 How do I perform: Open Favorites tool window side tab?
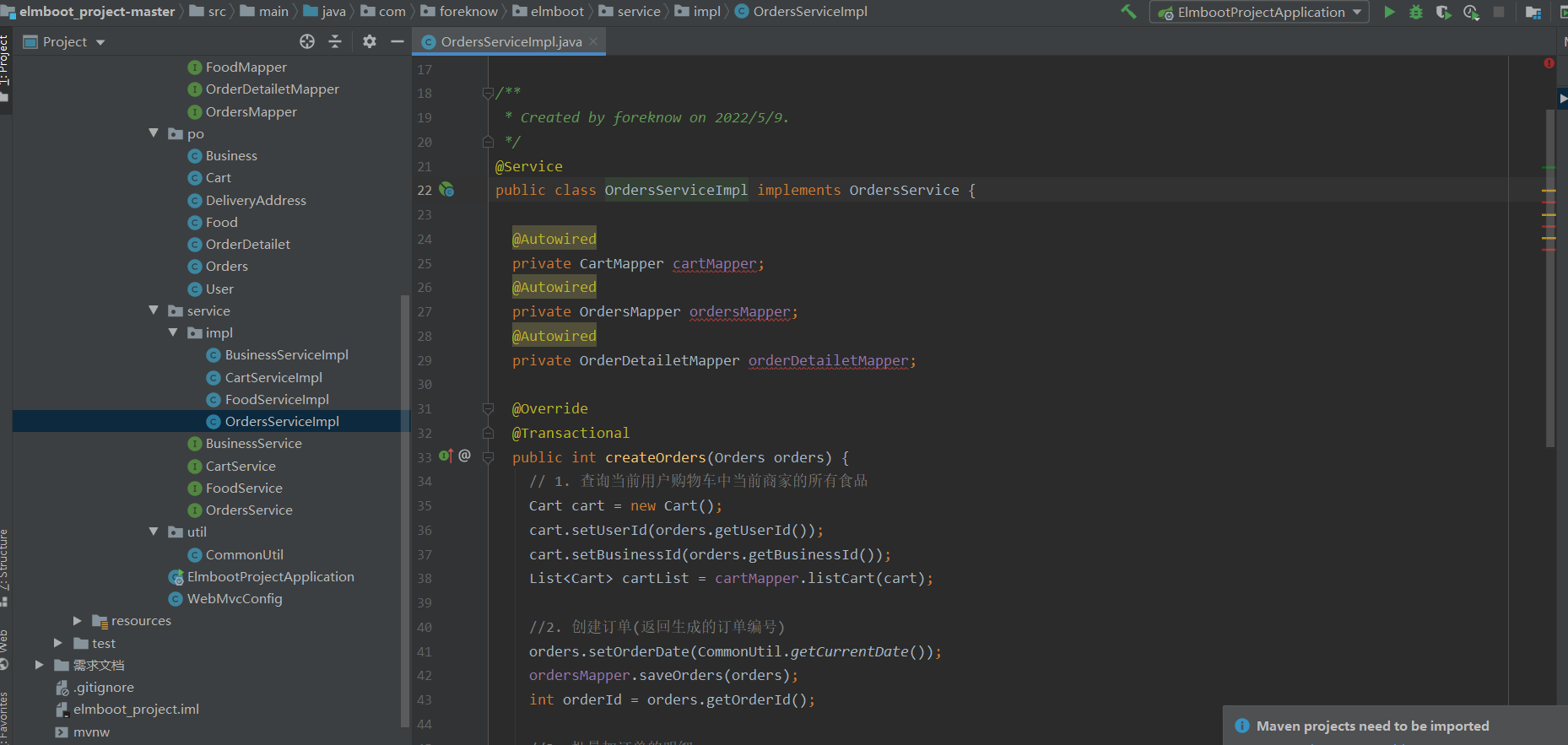coord(5,716)
